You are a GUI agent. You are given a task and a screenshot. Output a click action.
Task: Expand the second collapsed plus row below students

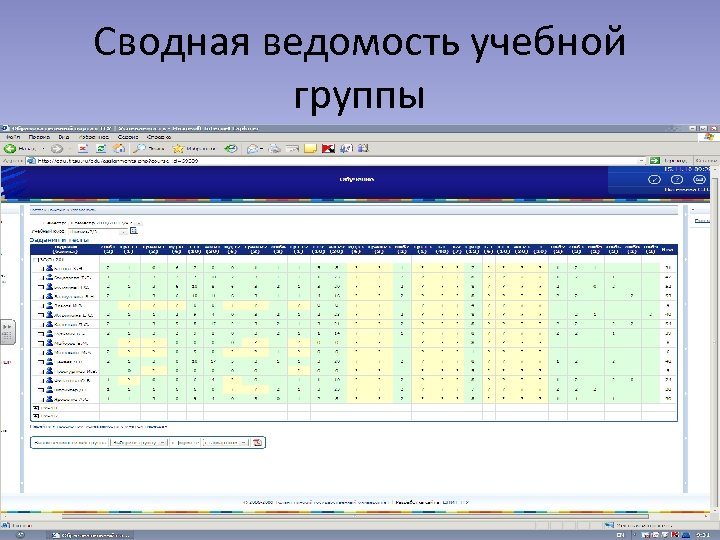pos(36,416)
